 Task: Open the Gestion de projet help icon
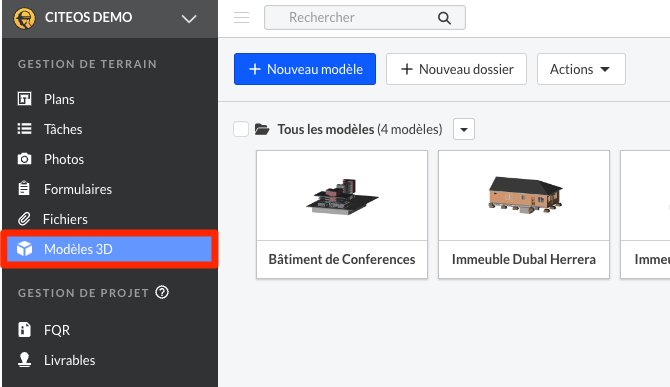[x=162, y=293]
